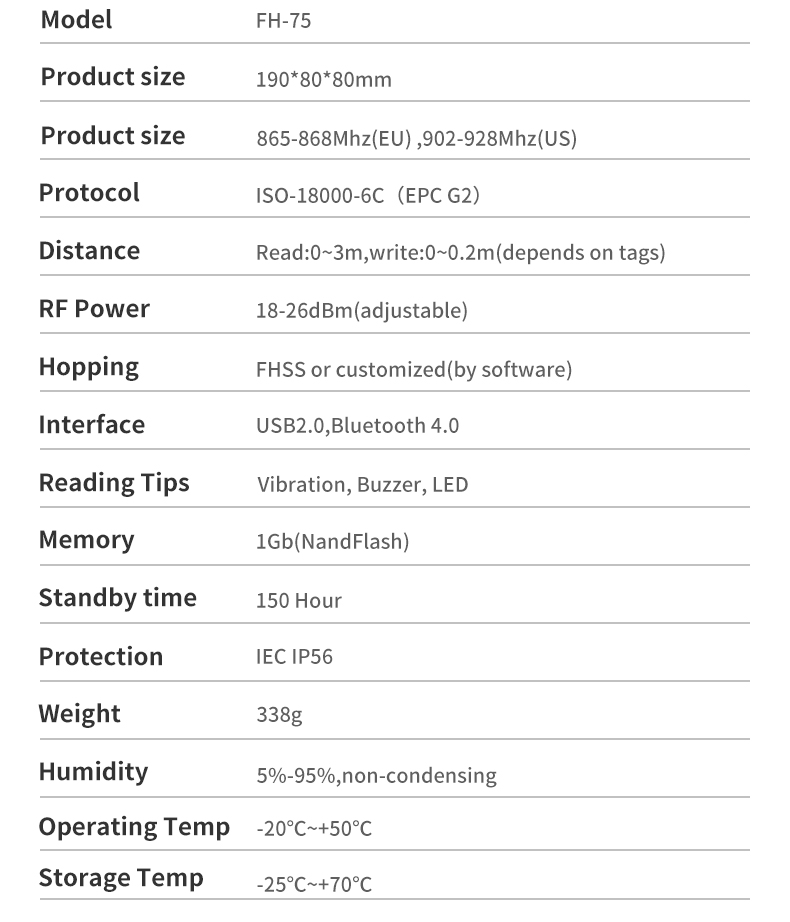Select the 150 Hour standby value

pyautogui.click(x=299, y=600)
